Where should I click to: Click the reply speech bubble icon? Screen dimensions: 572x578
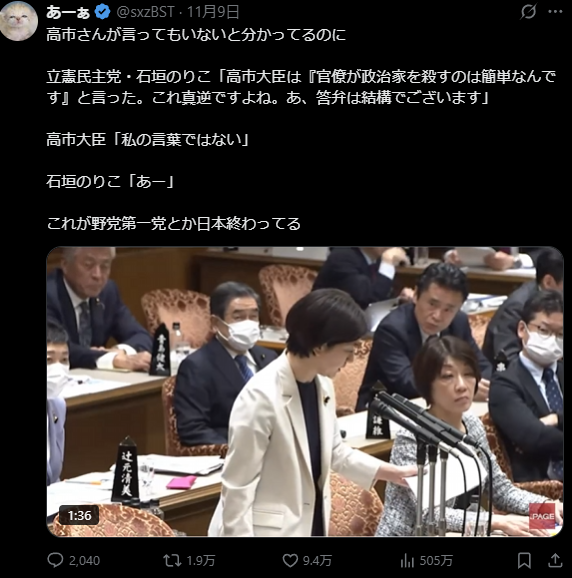coord(55,560)
